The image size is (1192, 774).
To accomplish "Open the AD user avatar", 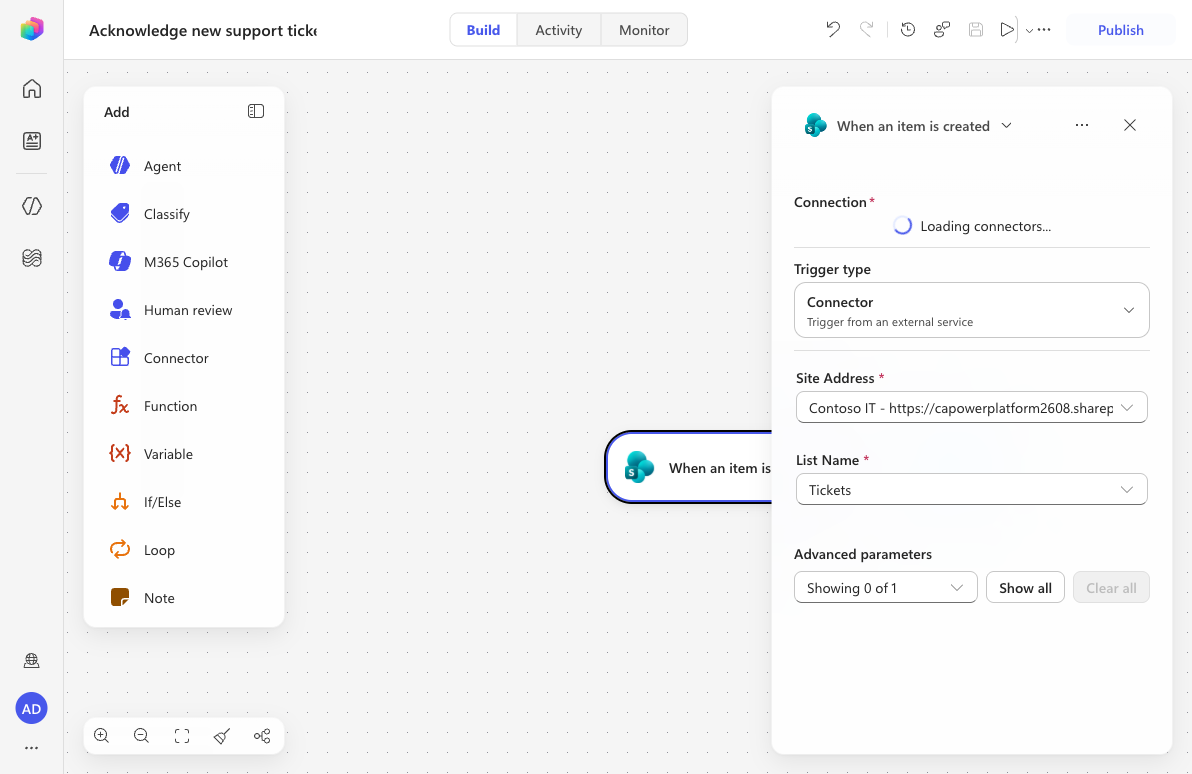I will 31,709.
